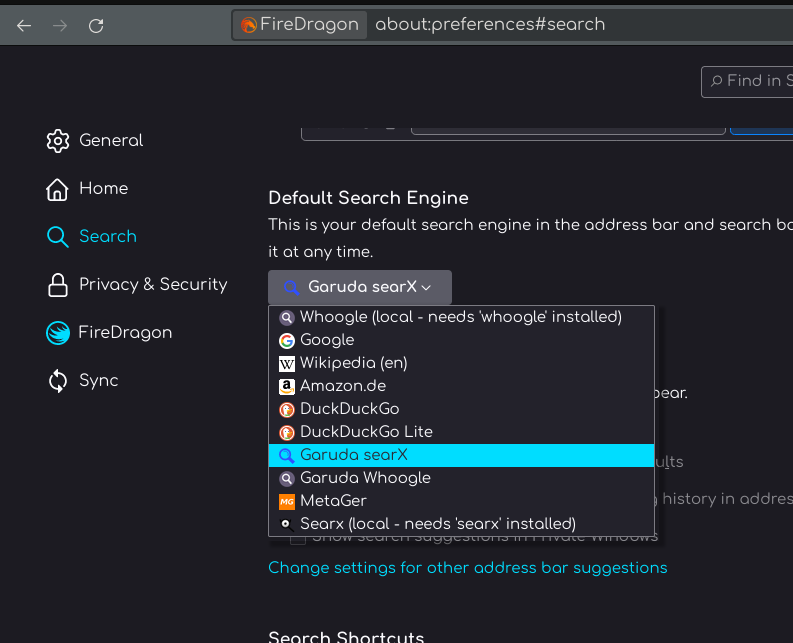The width and height of the screenshot is (793, 643).
Task: Click the Google logo icon in list
Action: 287,341
